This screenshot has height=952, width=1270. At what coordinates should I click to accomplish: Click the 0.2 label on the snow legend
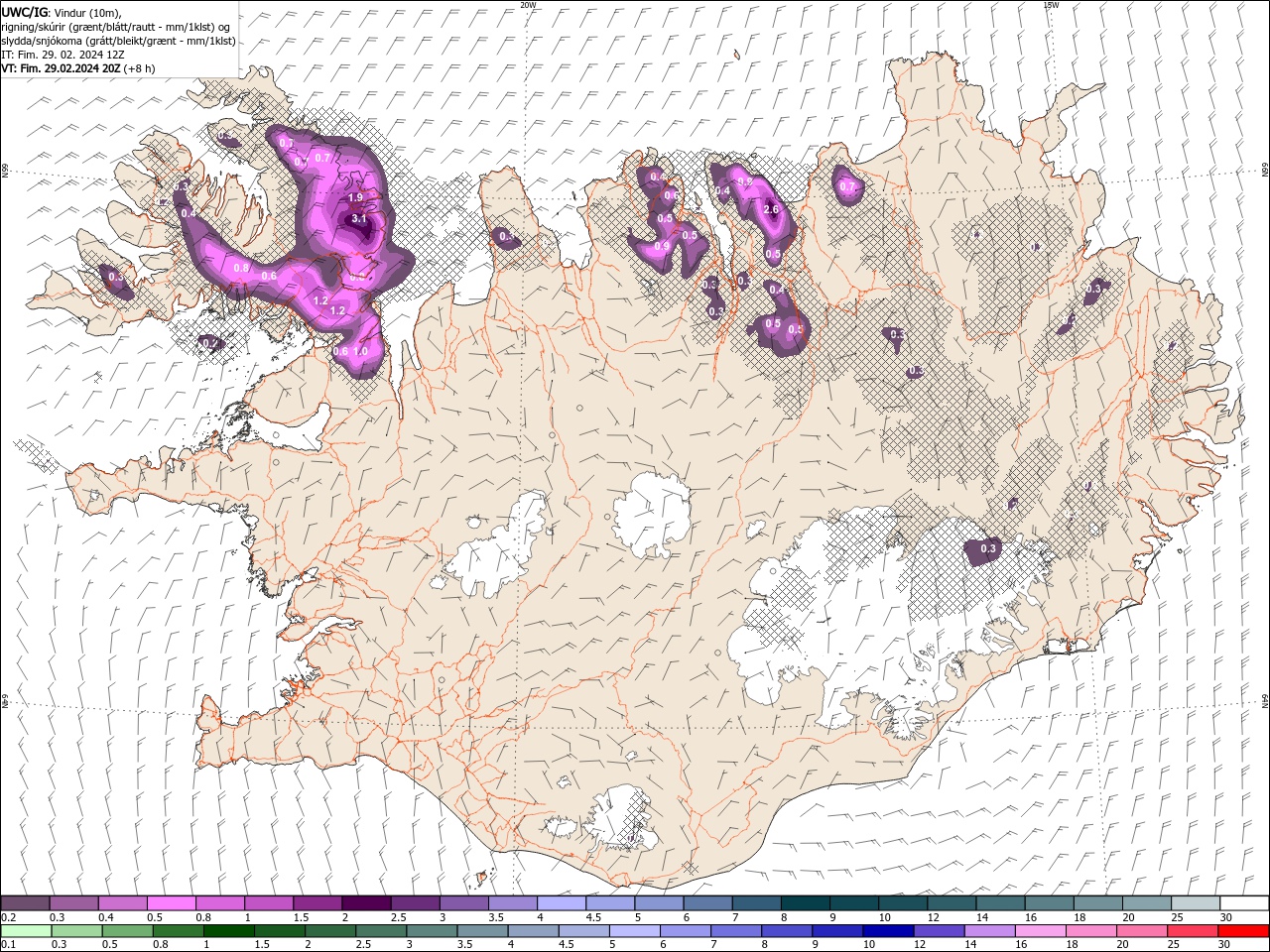click(x=9, y=917)
